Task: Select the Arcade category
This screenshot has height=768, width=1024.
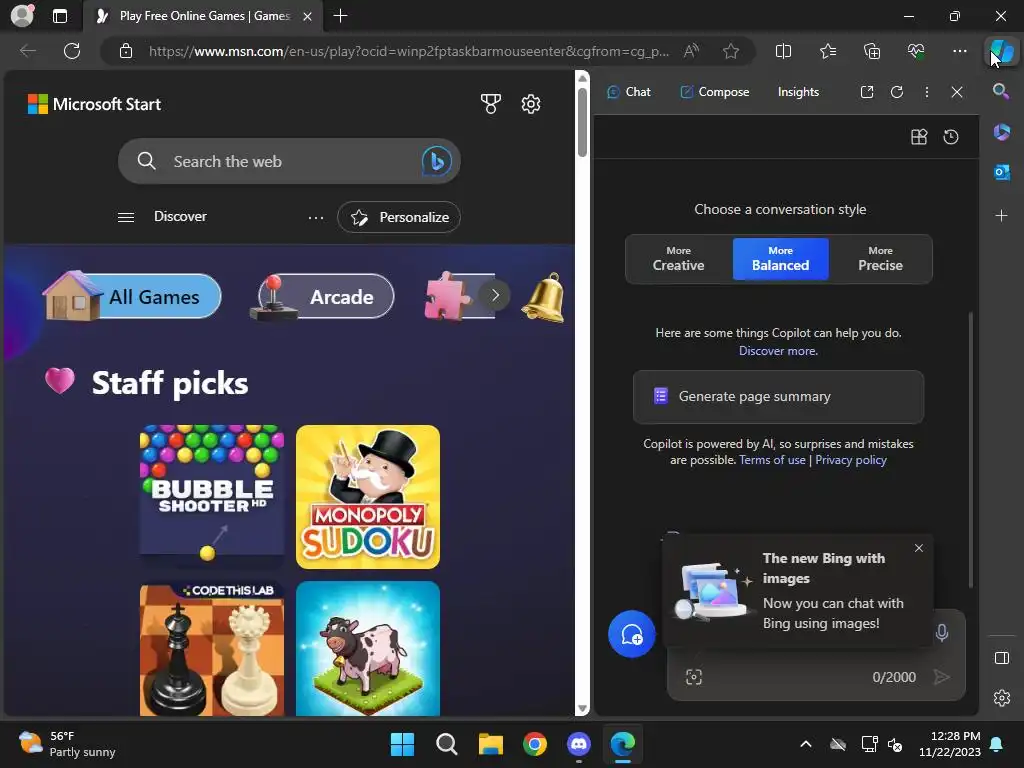Action: pos(323,296)
